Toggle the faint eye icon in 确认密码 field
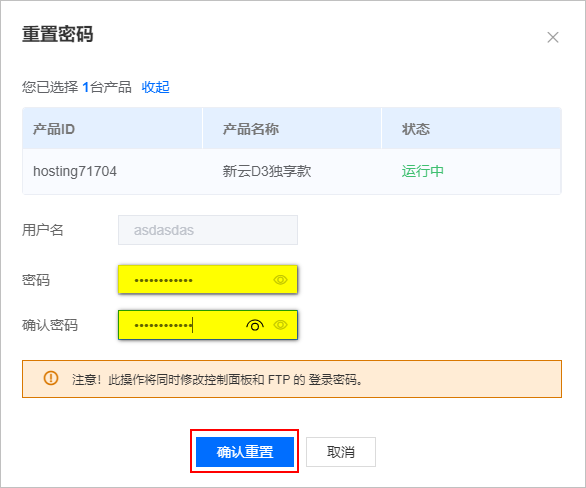The height and width of the screenshot is (488, 586). 280,325
